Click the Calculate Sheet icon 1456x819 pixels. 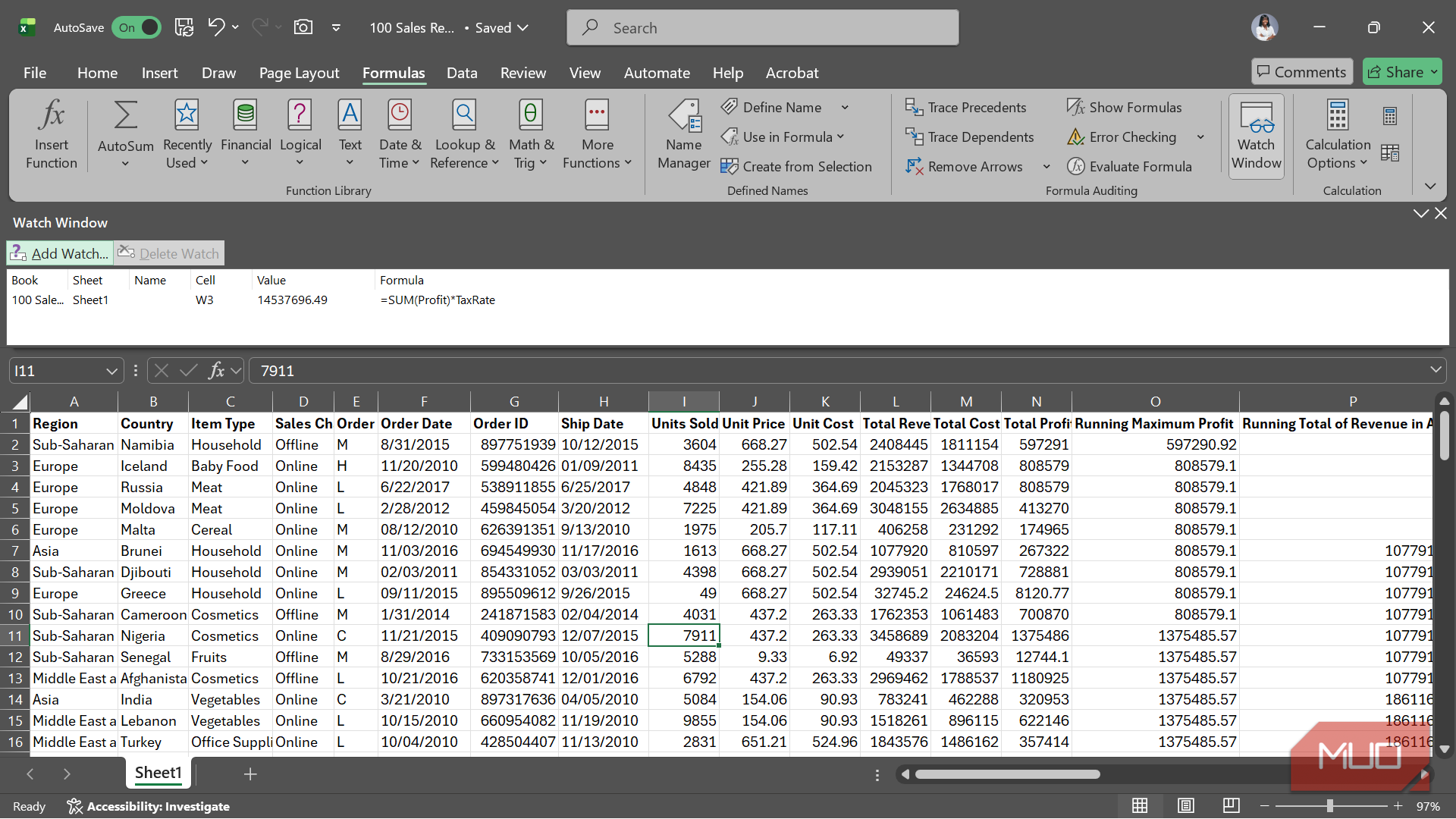point(1390,152)
